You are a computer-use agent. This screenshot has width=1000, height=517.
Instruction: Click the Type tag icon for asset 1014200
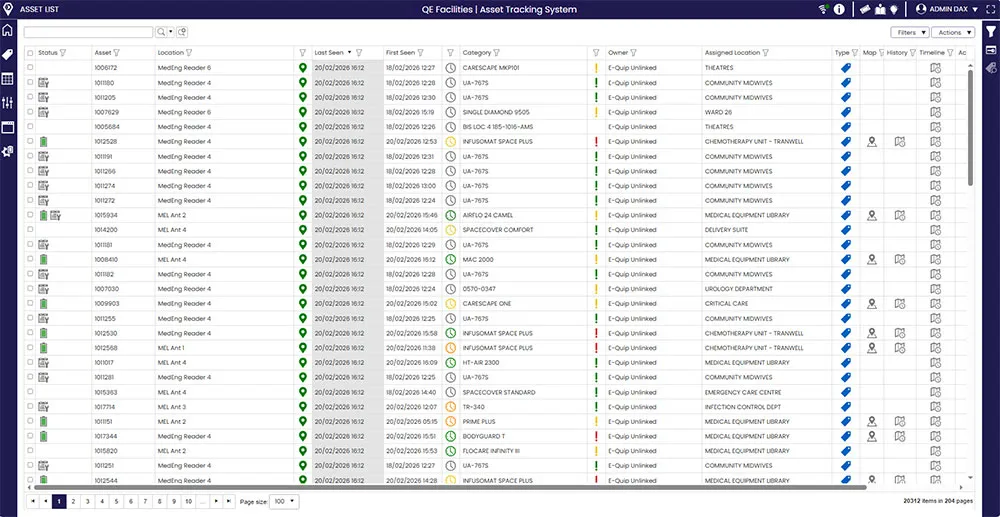tap(846, 230)
